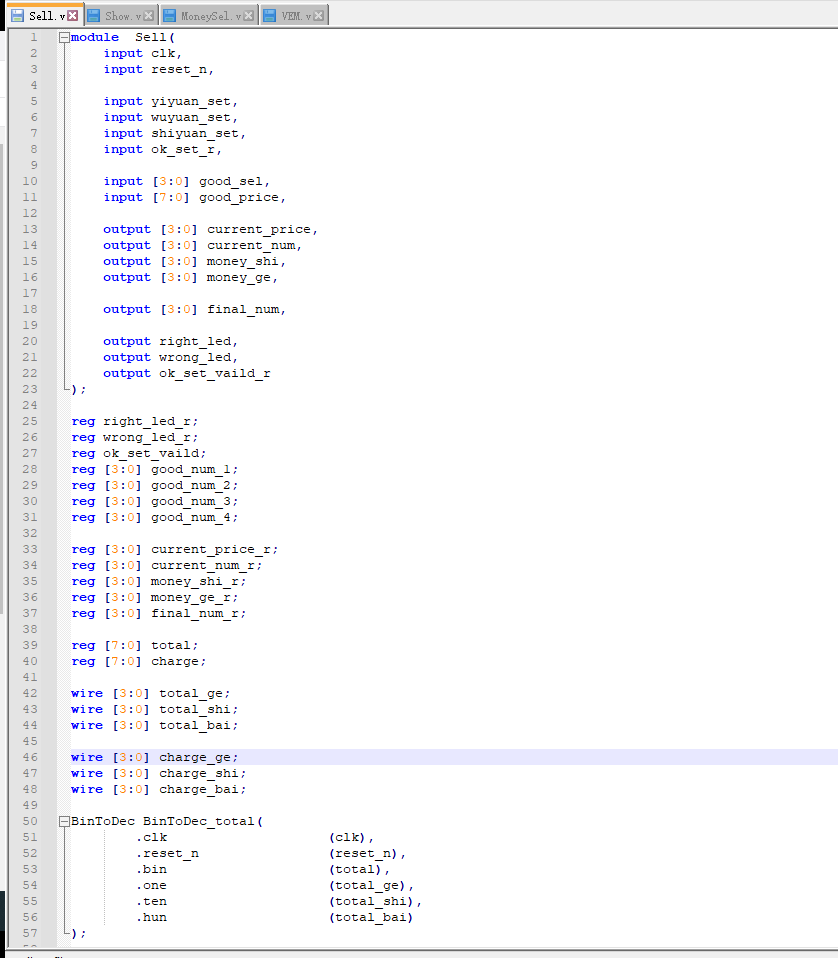Click the save icon on VEM.v tab
838x958 pixels.
pos(269,16)
